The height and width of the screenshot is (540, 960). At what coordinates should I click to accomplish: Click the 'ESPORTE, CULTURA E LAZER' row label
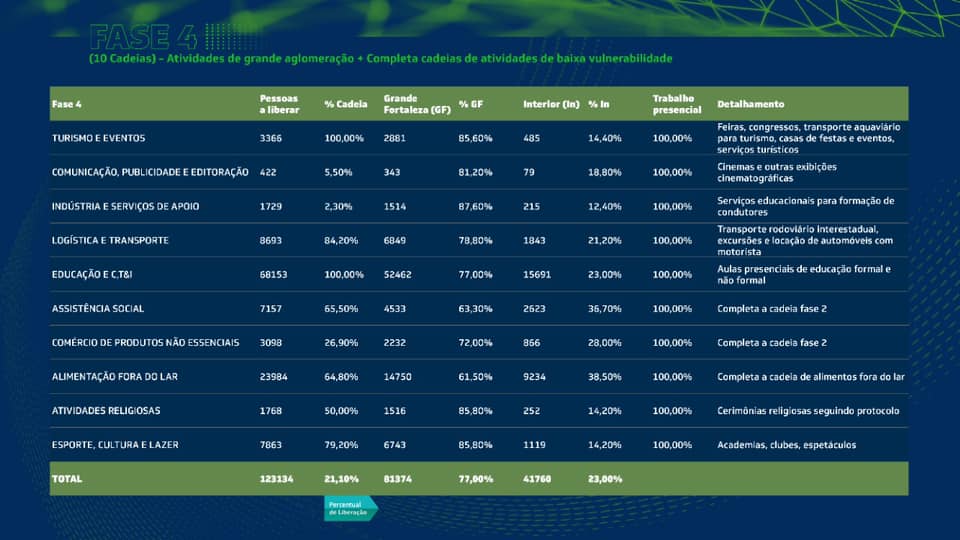(x=115, y=444)
